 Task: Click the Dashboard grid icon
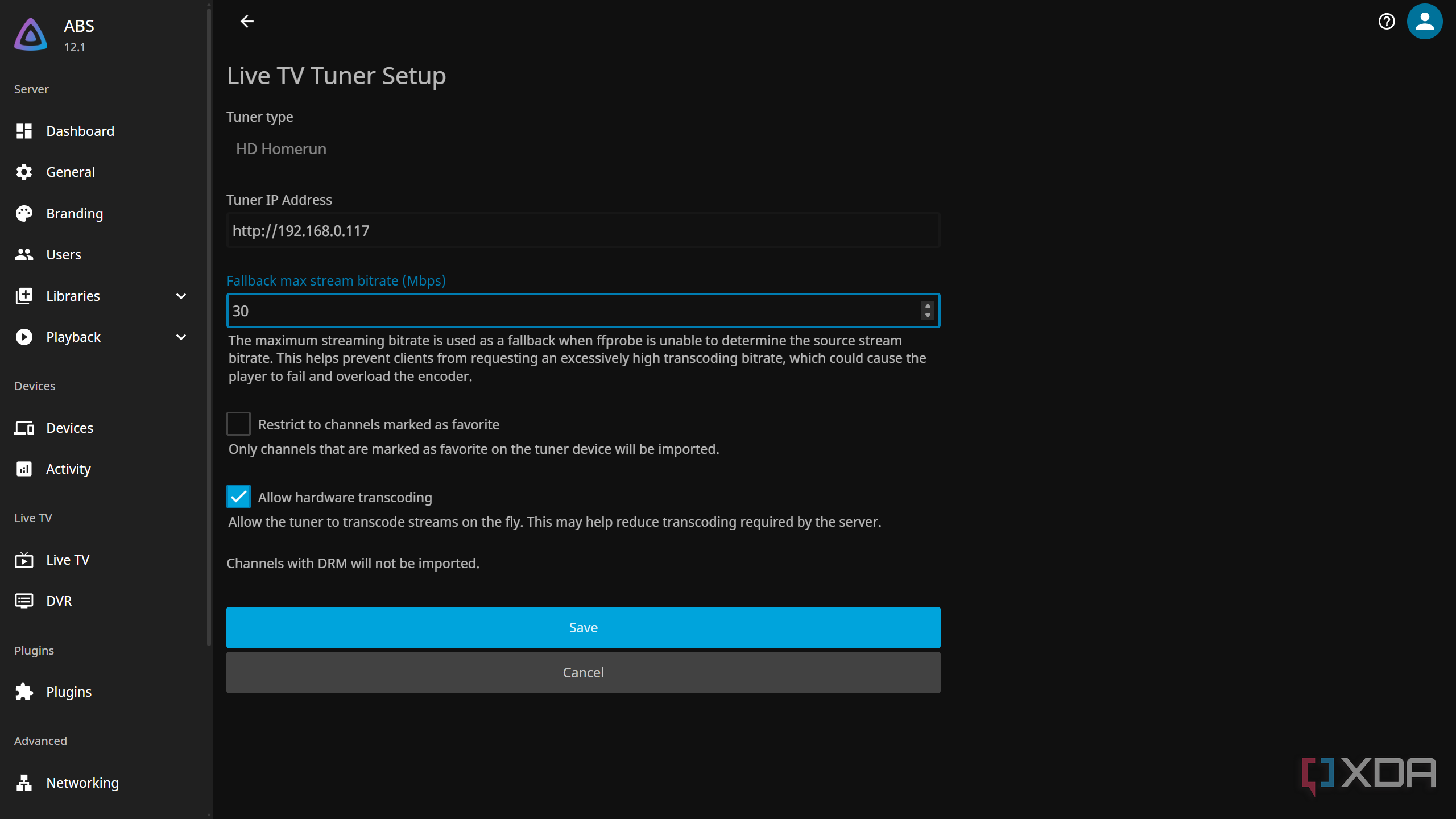click(24, 131)
